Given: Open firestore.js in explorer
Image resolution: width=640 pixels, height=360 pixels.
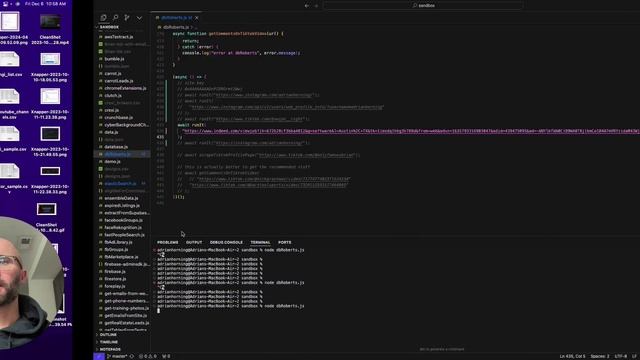Looking at the screenshot, I should pos(115,279).
